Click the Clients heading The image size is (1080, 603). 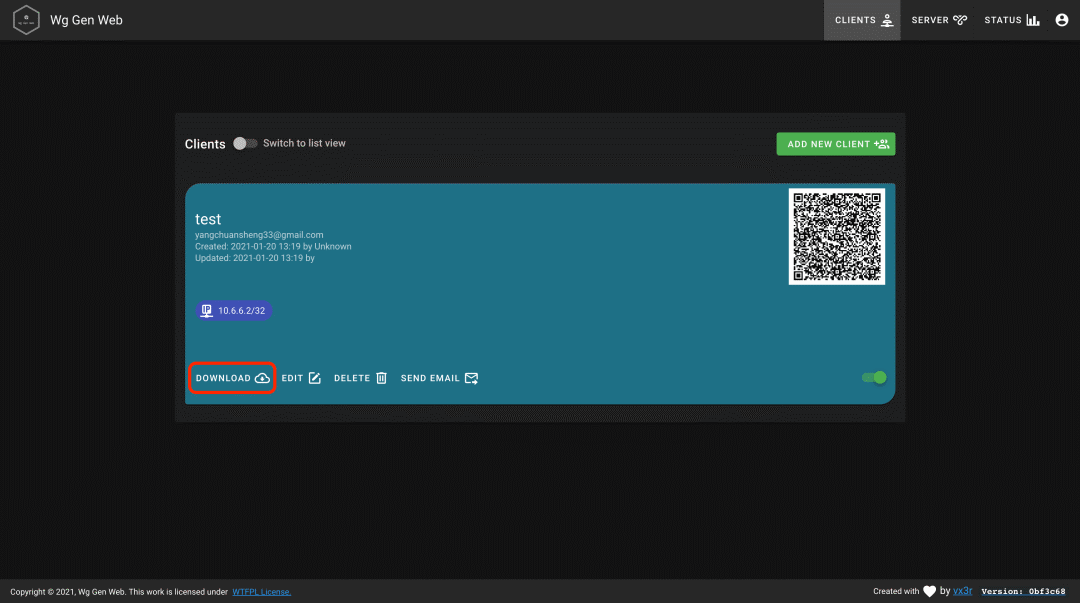point(205,144)
